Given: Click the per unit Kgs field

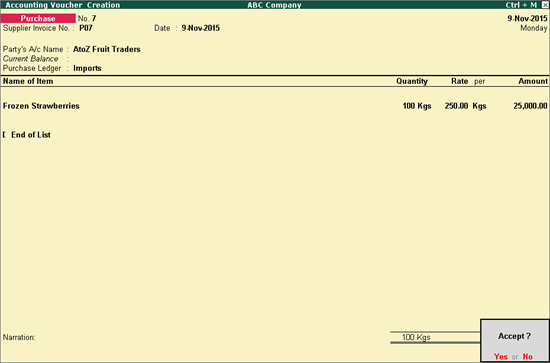Looking at the screenshot, I should click(x=479, y=106).
